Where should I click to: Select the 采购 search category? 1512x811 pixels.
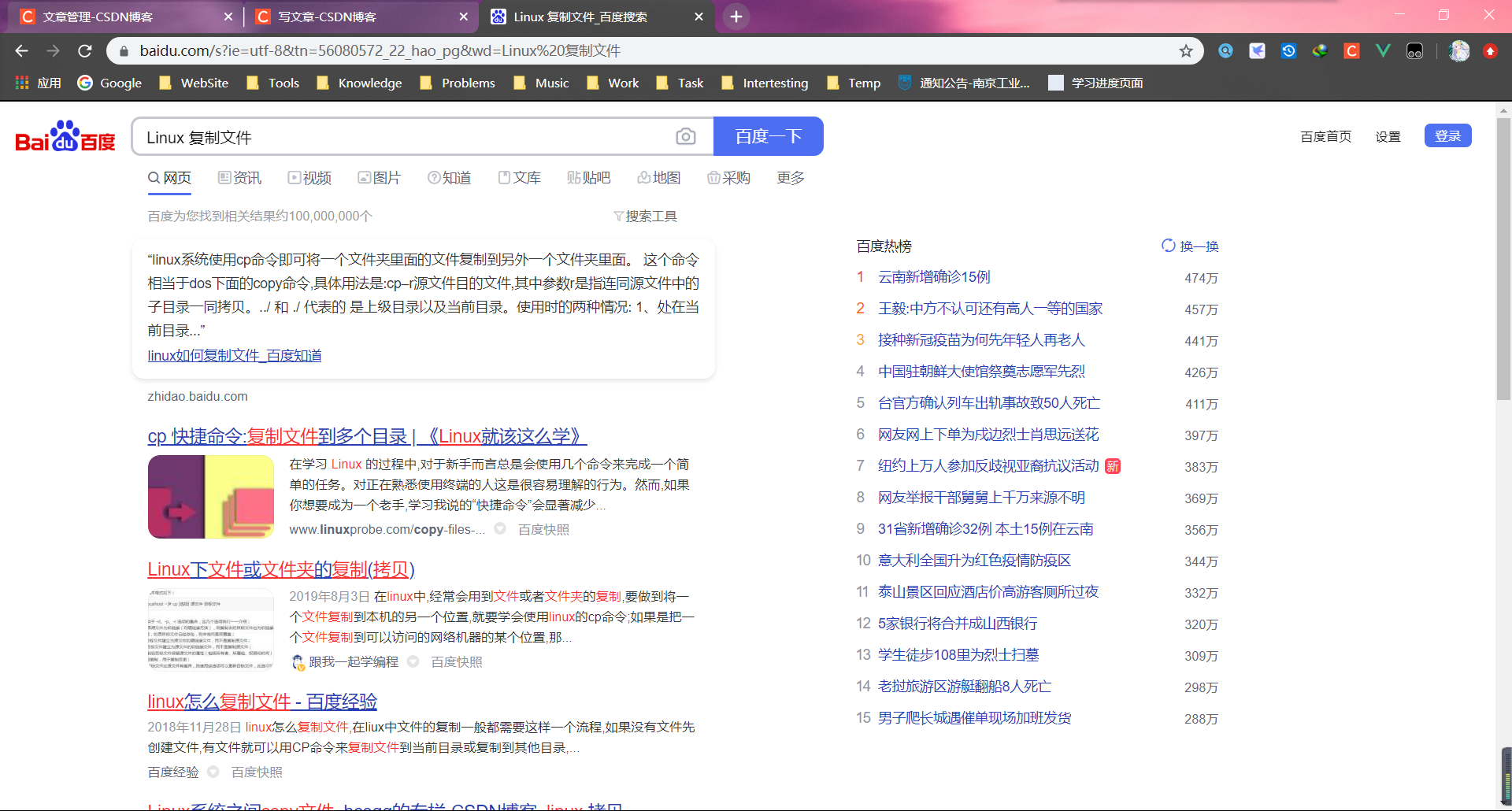(728, 178)
